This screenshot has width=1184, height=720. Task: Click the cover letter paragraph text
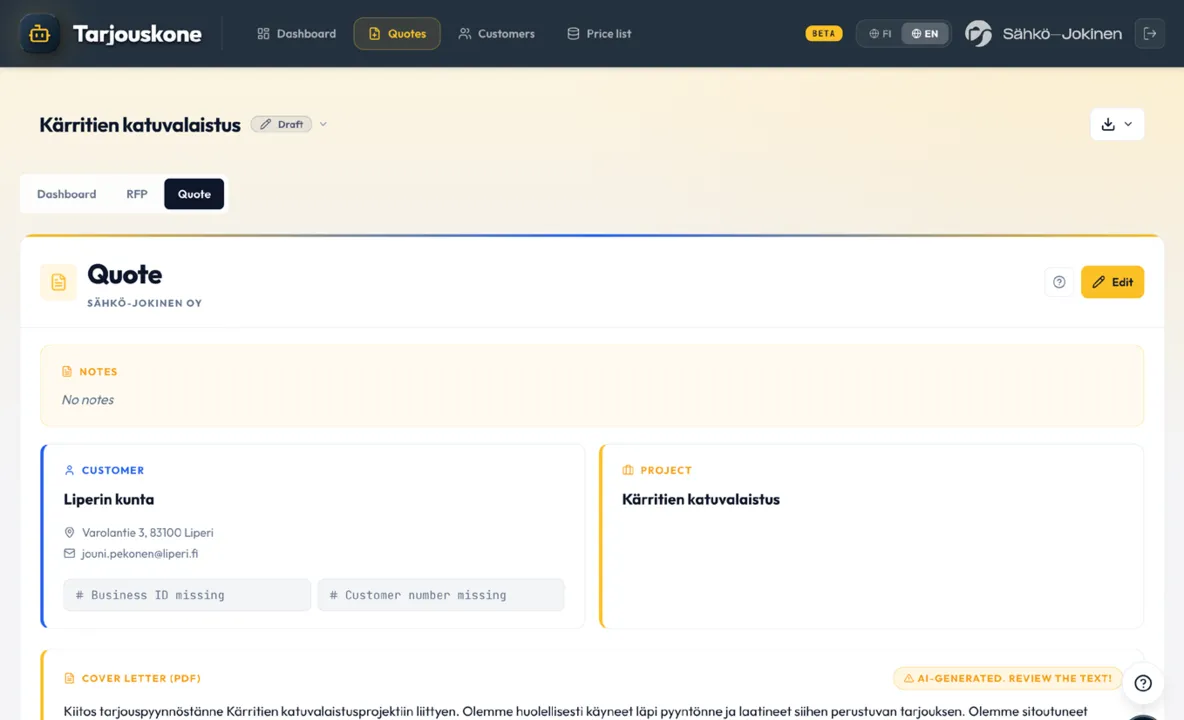click(x=575, y=712)
